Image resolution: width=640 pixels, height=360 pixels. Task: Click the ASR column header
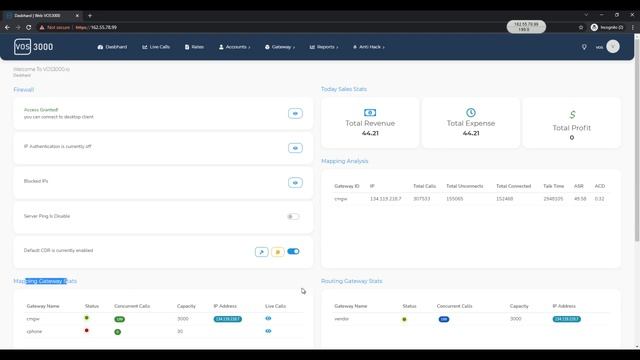pyautogui.click(x=578, y=186)
